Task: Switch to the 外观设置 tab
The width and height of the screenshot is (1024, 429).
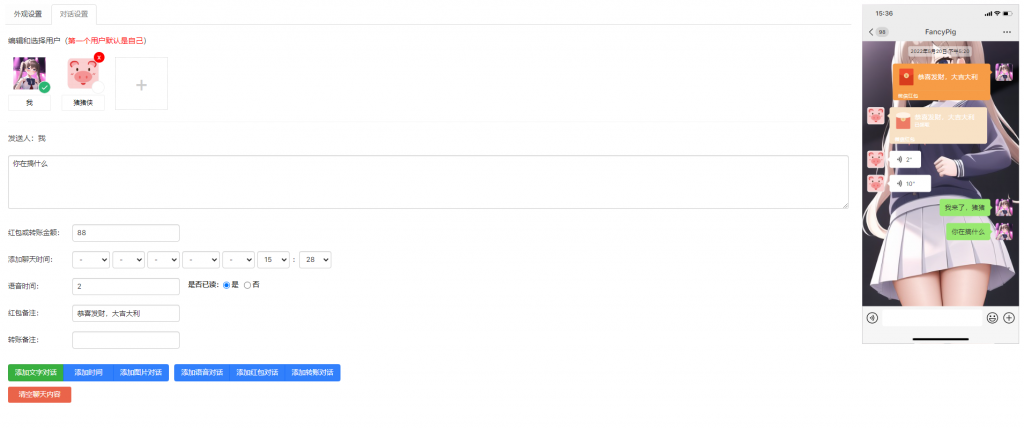Action: (28, 14)
